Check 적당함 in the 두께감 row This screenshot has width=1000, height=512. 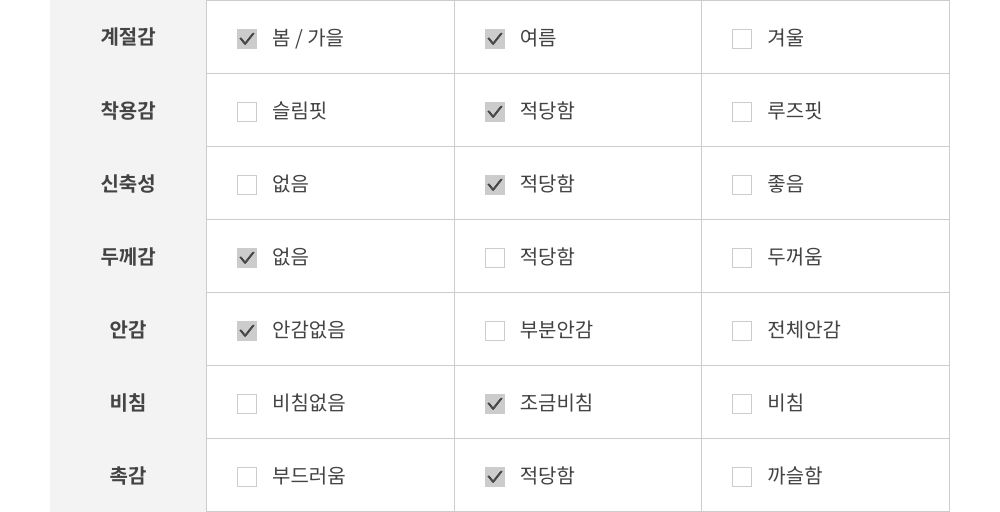point(495,258)
